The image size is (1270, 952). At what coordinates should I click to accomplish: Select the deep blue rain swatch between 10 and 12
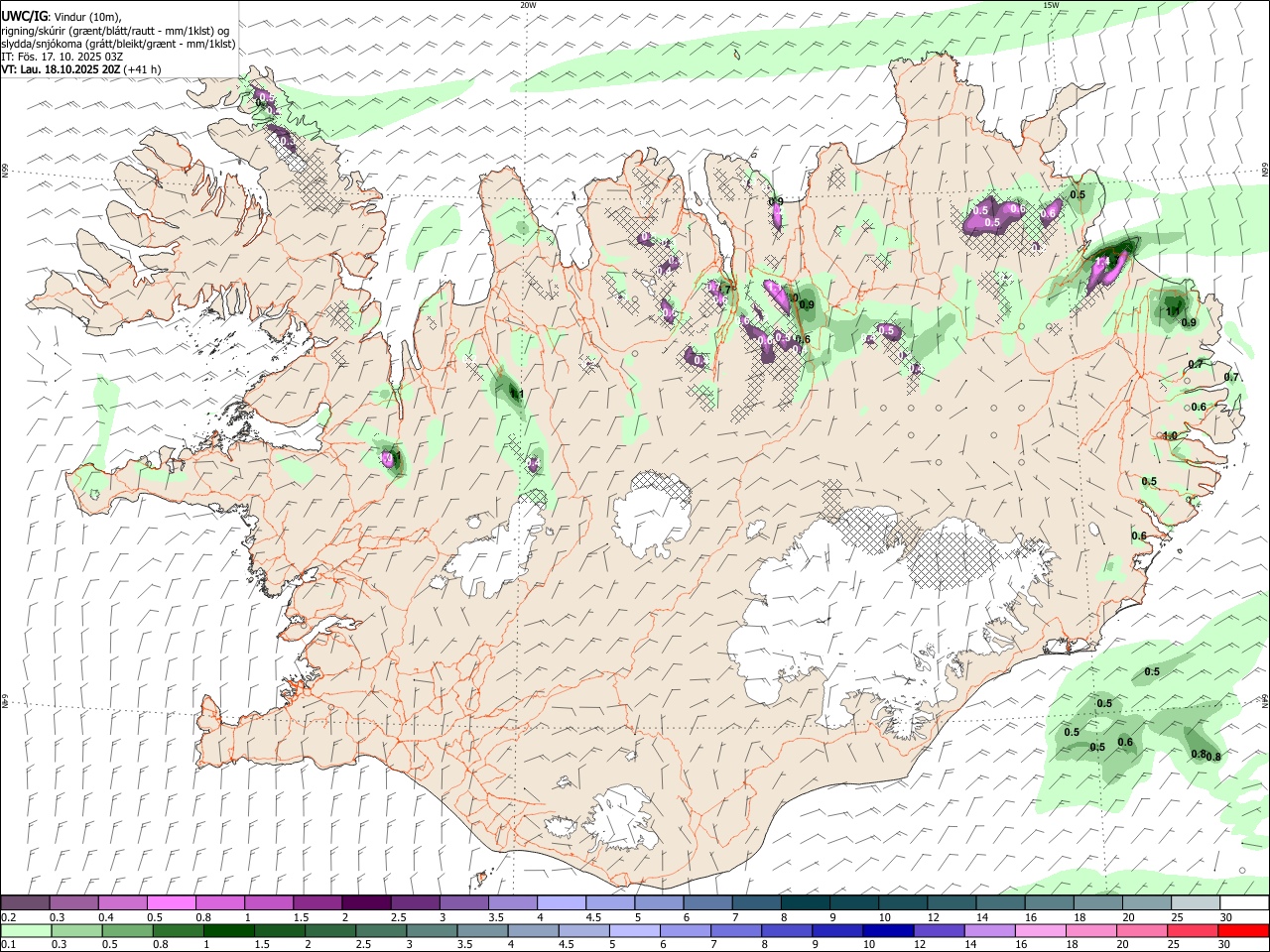tap(886, 931)
